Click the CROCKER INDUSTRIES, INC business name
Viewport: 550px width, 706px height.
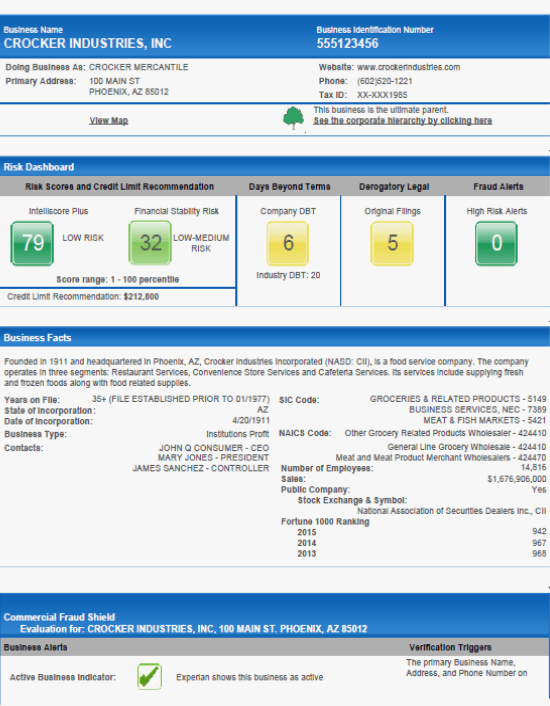coord(88,43)
